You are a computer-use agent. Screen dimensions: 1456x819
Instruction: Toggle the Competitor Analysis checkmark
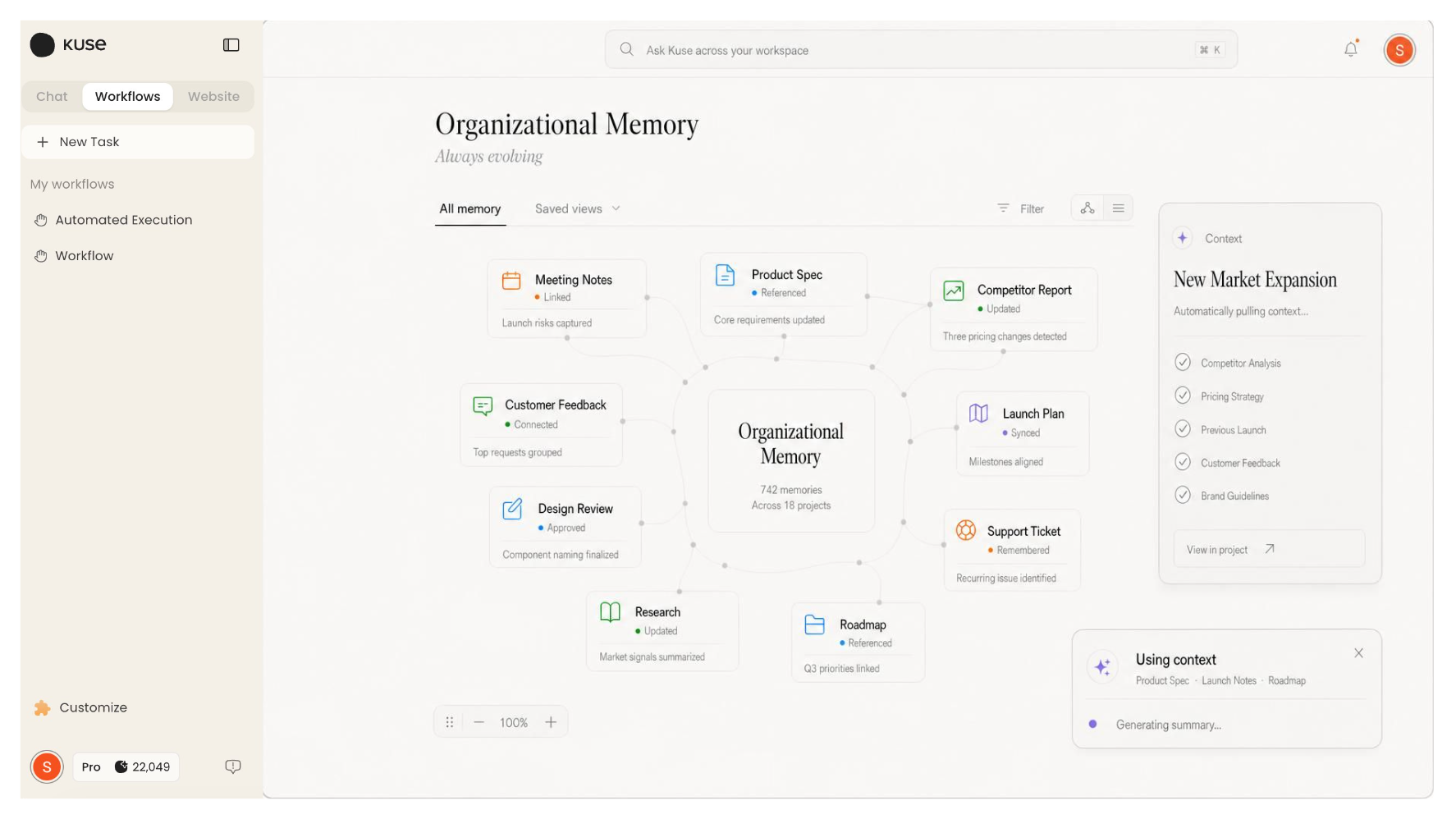click(1182, 362)
